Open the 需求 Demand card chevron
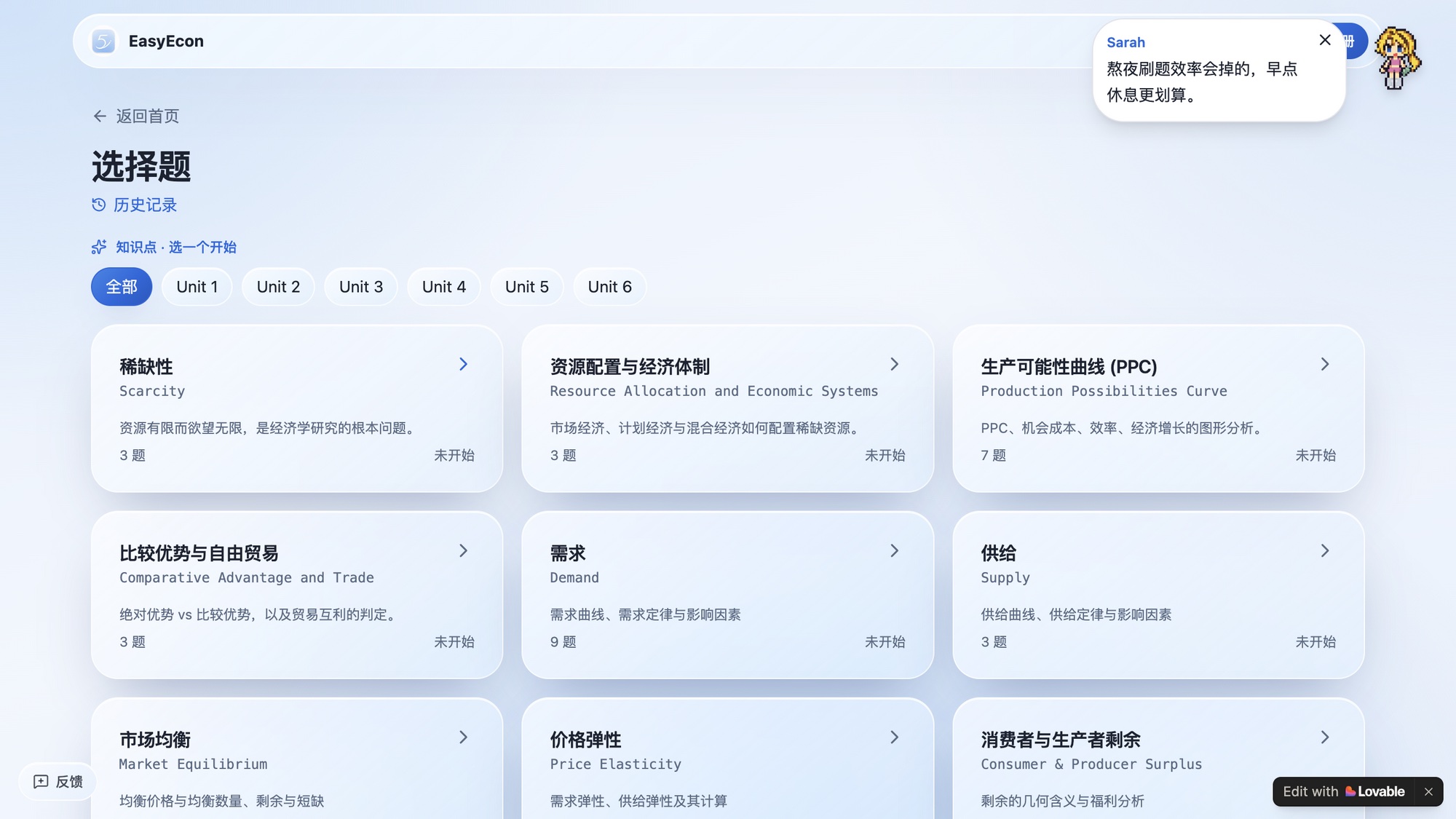 pos(894,550)
